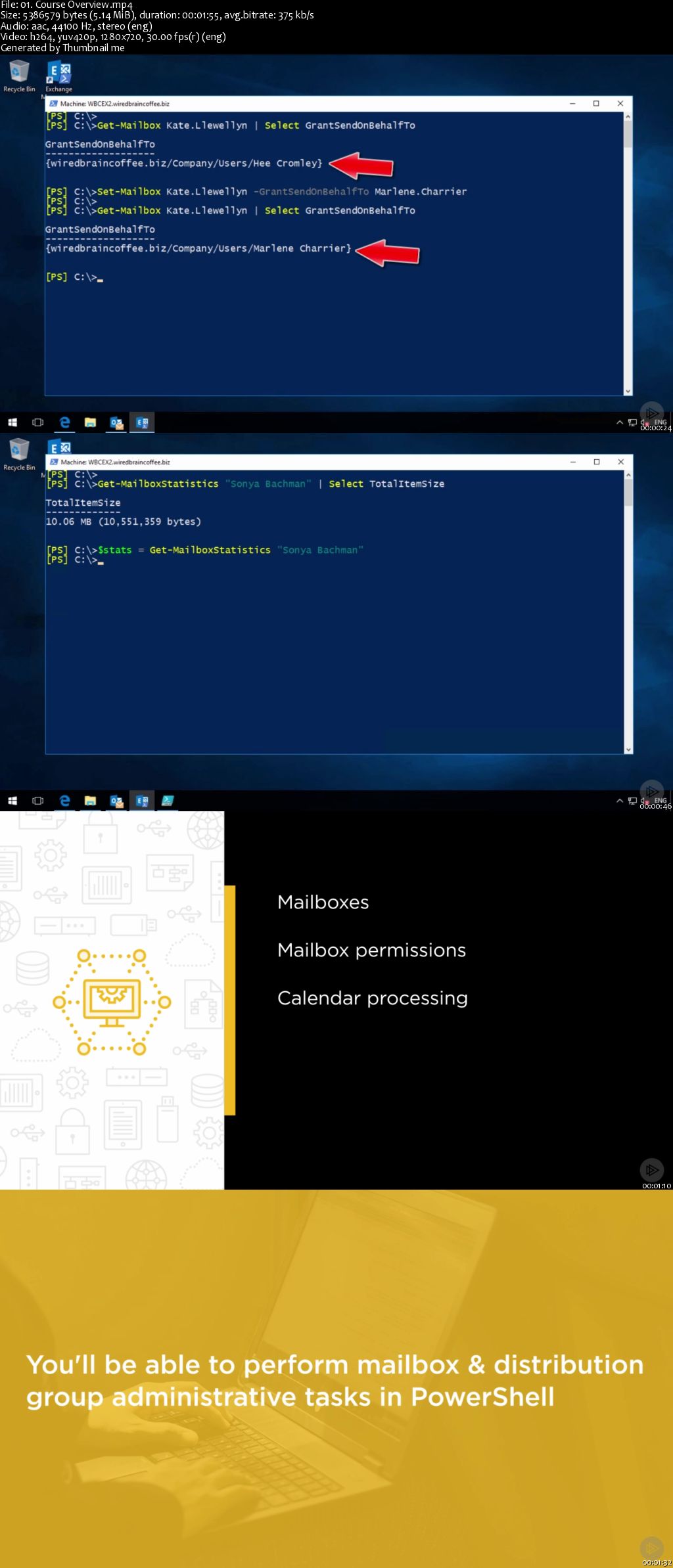
Task: Maximize the GrantSendOnBehalfTo shell window
Action: (x=596, y=103)
